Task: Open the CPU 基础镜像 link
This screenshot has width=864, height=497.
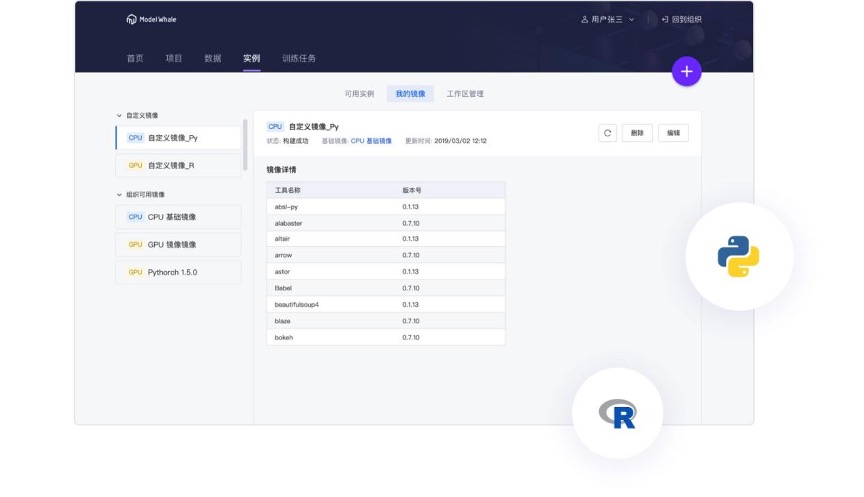Action: coord(371,141)
